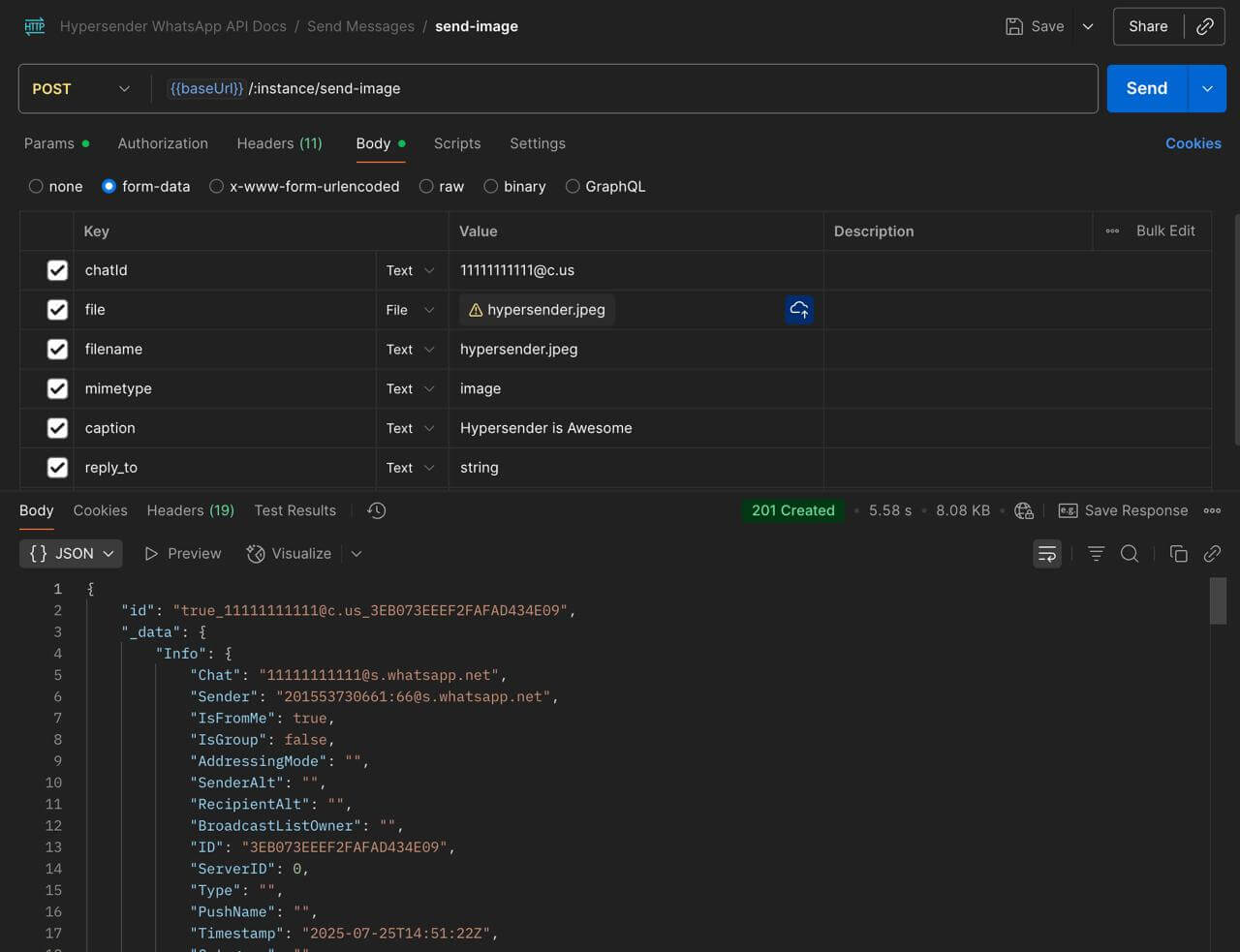Open the JSON format dropdown

click(x=71, y=553)
